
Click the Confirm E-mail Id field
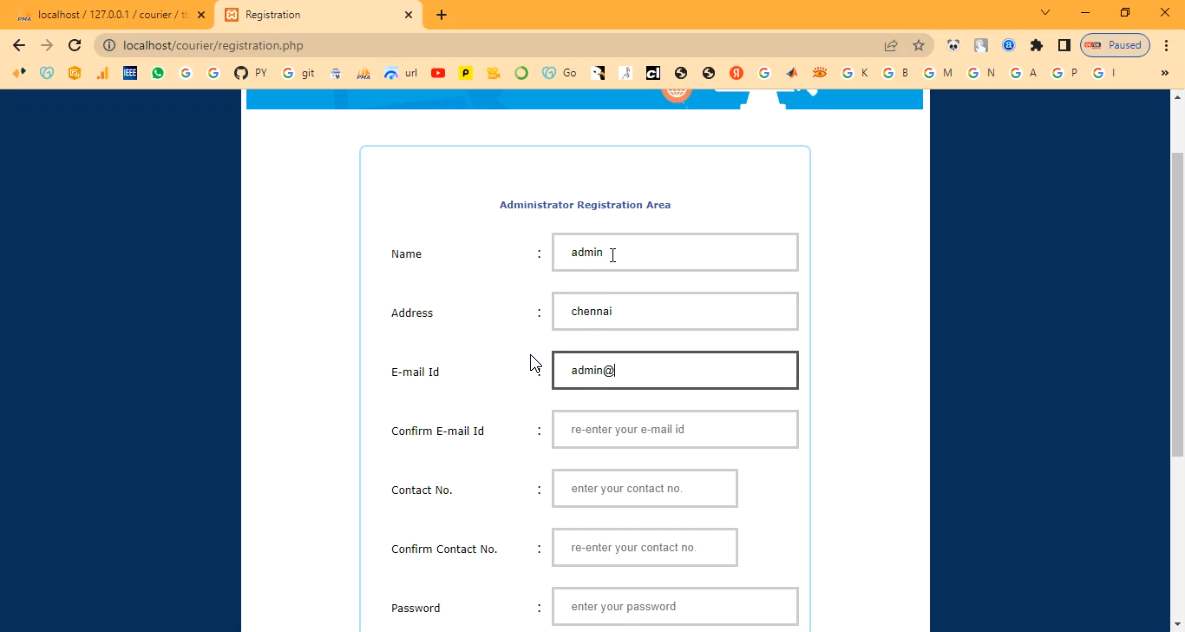tap(675, 429)
